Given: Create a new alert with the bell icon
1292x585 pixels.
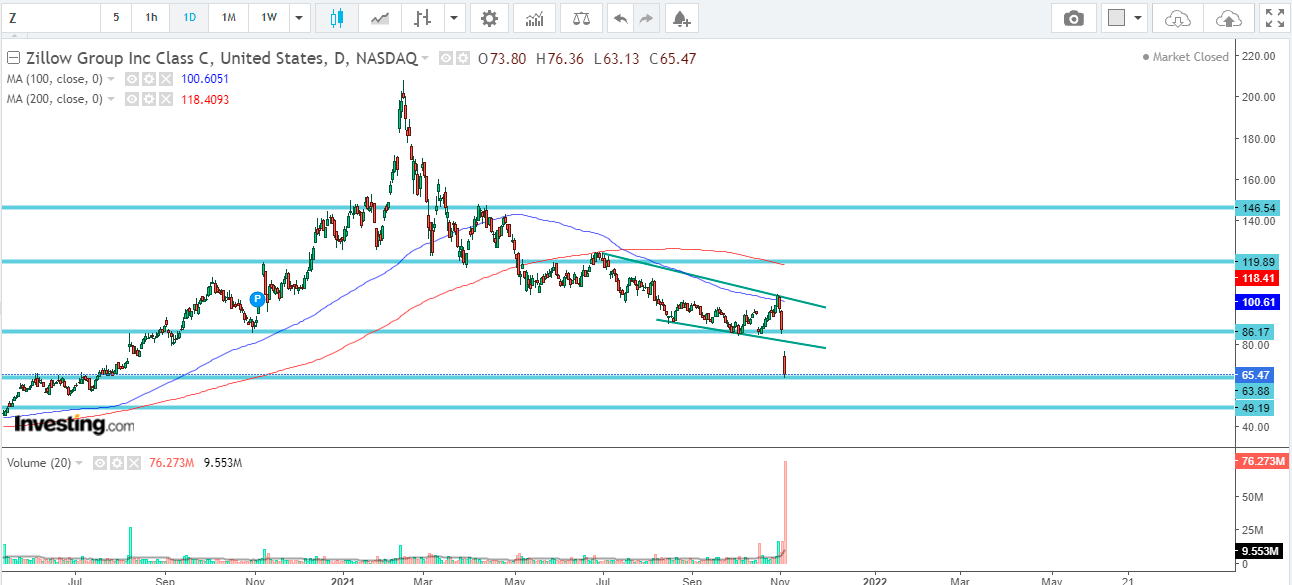Looking at the screenshot, I should pos(681,17).
